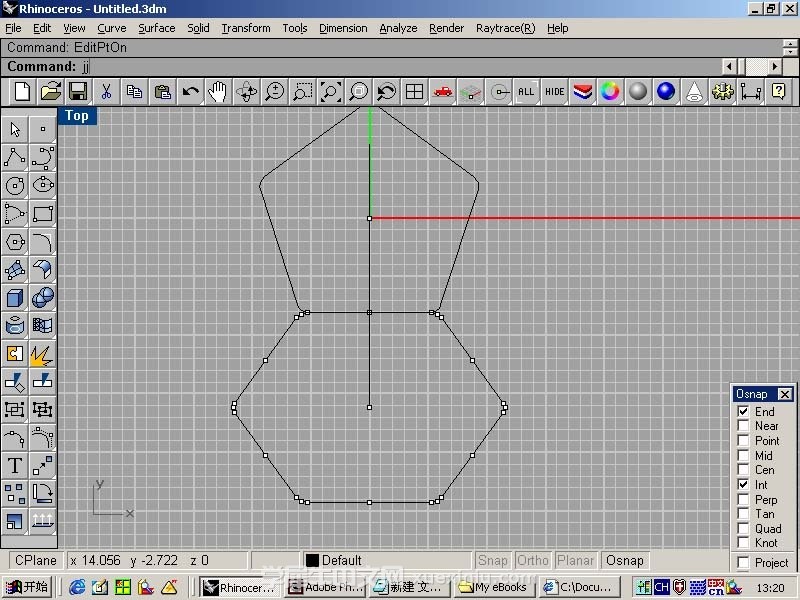Open the Transform menu

pos(246,28)
